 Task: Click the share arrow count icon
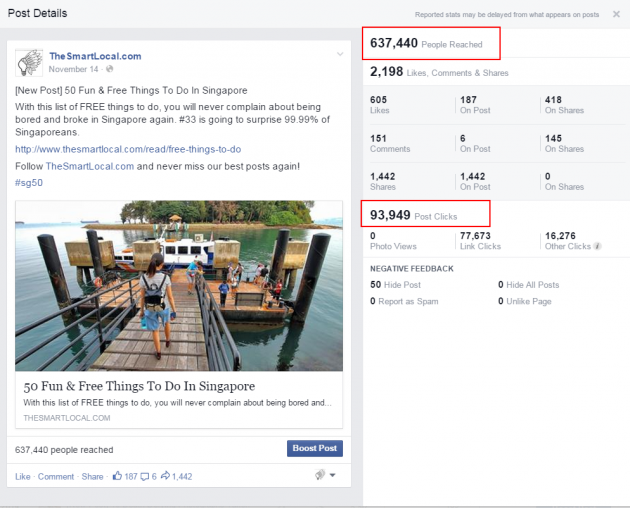[x=165, y=476]
